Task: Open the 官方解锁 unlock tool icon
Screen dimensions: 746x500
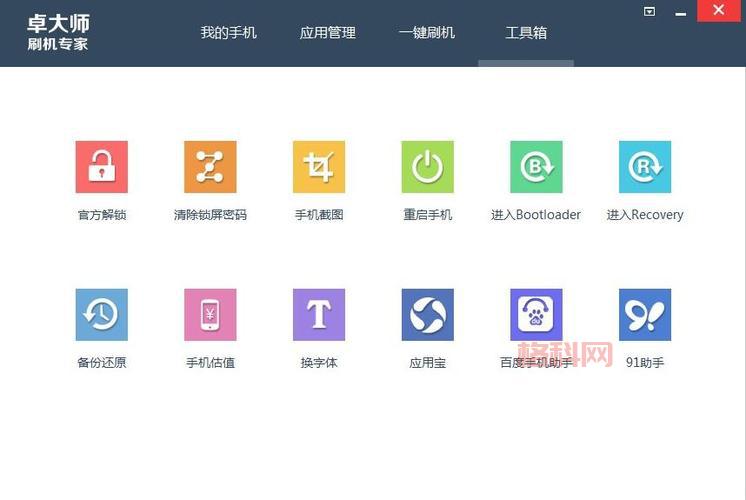Action: (x=101, y=167)
